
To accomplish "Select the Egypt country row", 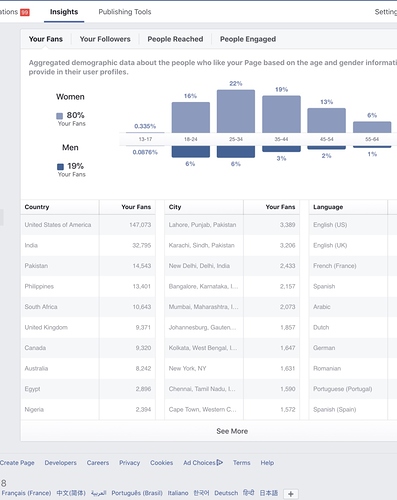I will click(x=88, y=389).
